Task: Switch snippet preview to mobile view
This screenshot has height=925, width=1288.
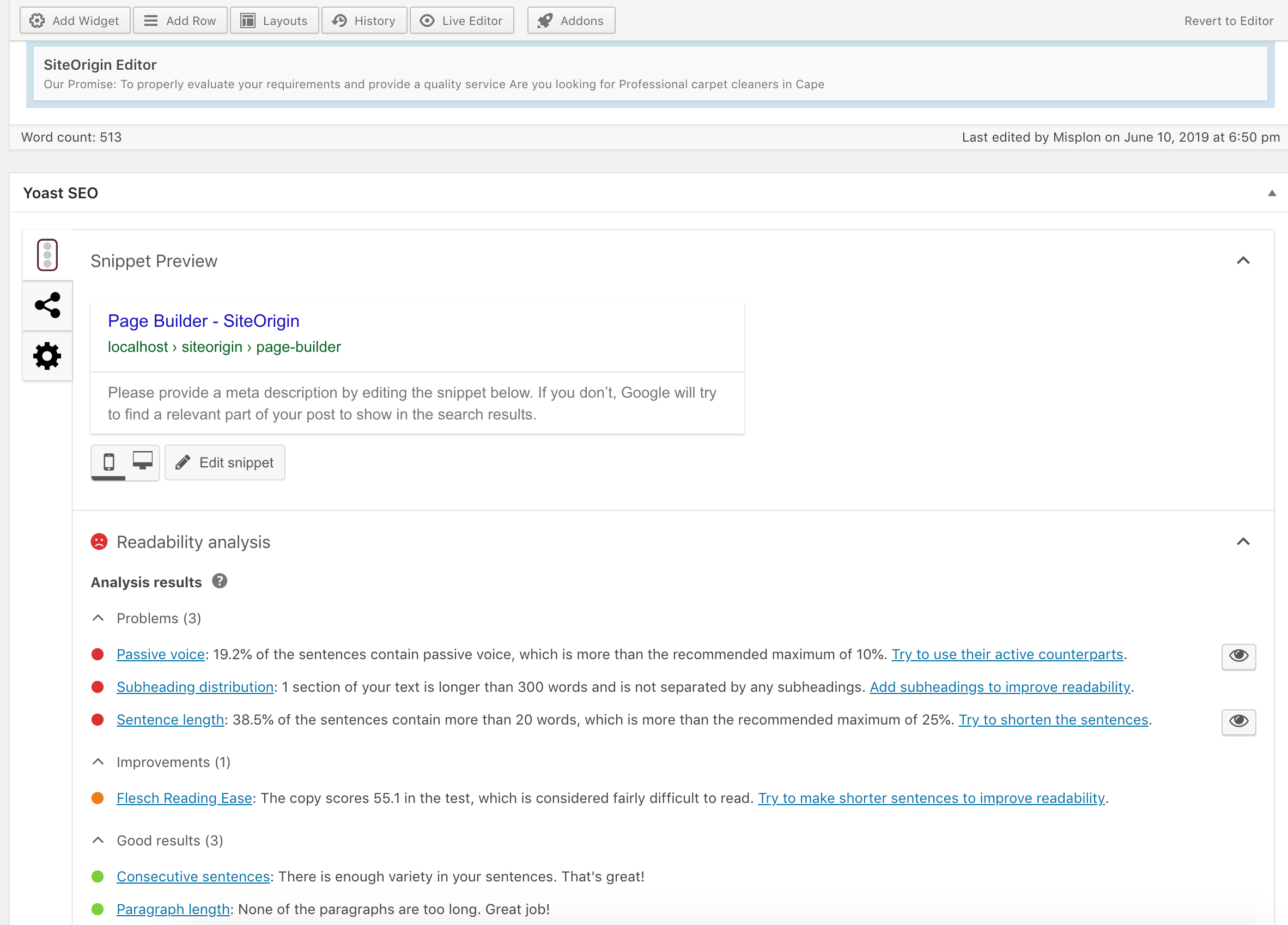Action: (x=108, y=462)
